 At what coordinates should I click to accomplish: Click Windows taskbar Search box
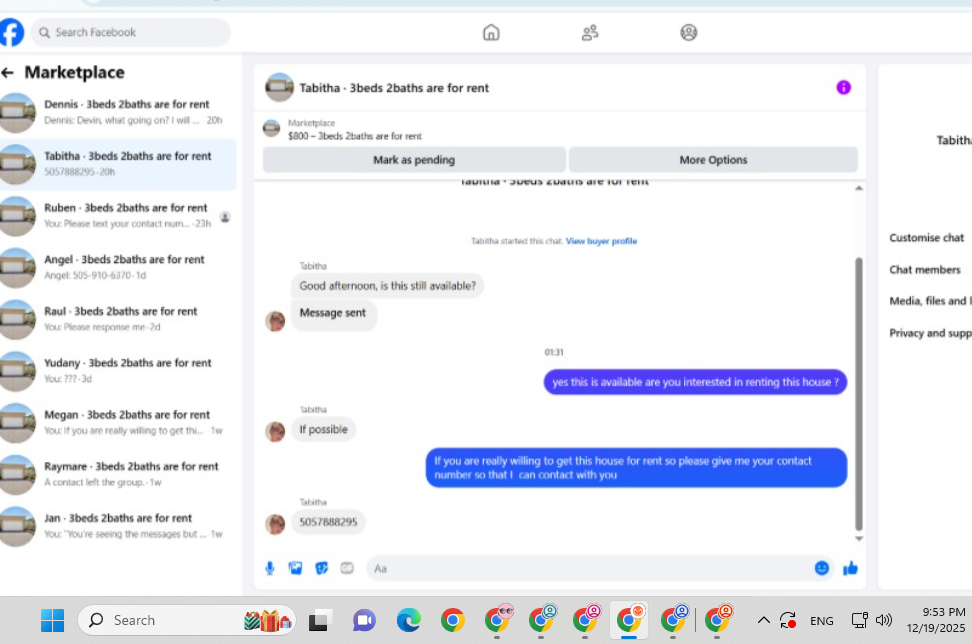click(x=186, y=620)
